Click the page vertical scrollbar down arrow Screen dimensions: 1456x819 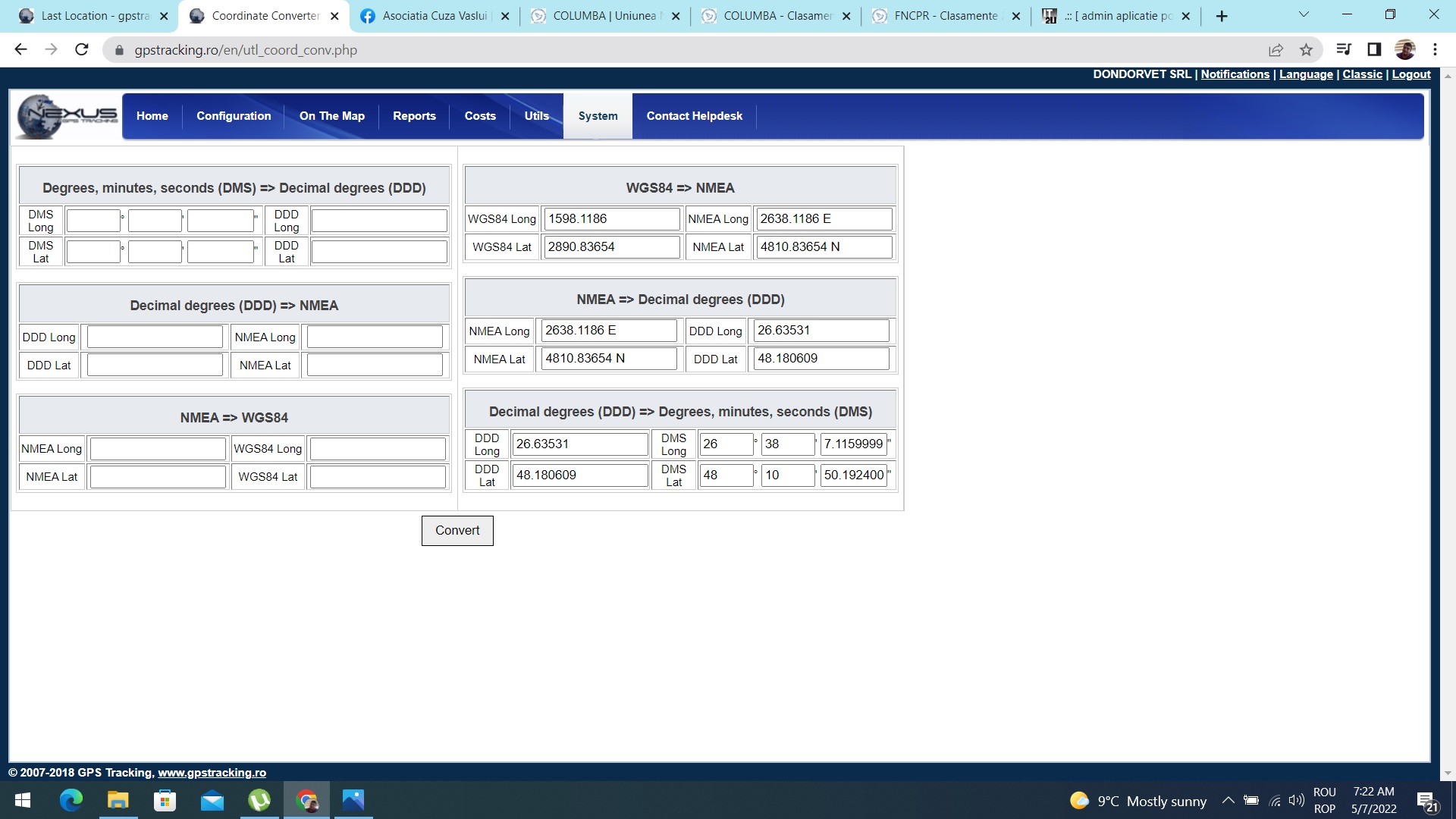coord(1448,773)
